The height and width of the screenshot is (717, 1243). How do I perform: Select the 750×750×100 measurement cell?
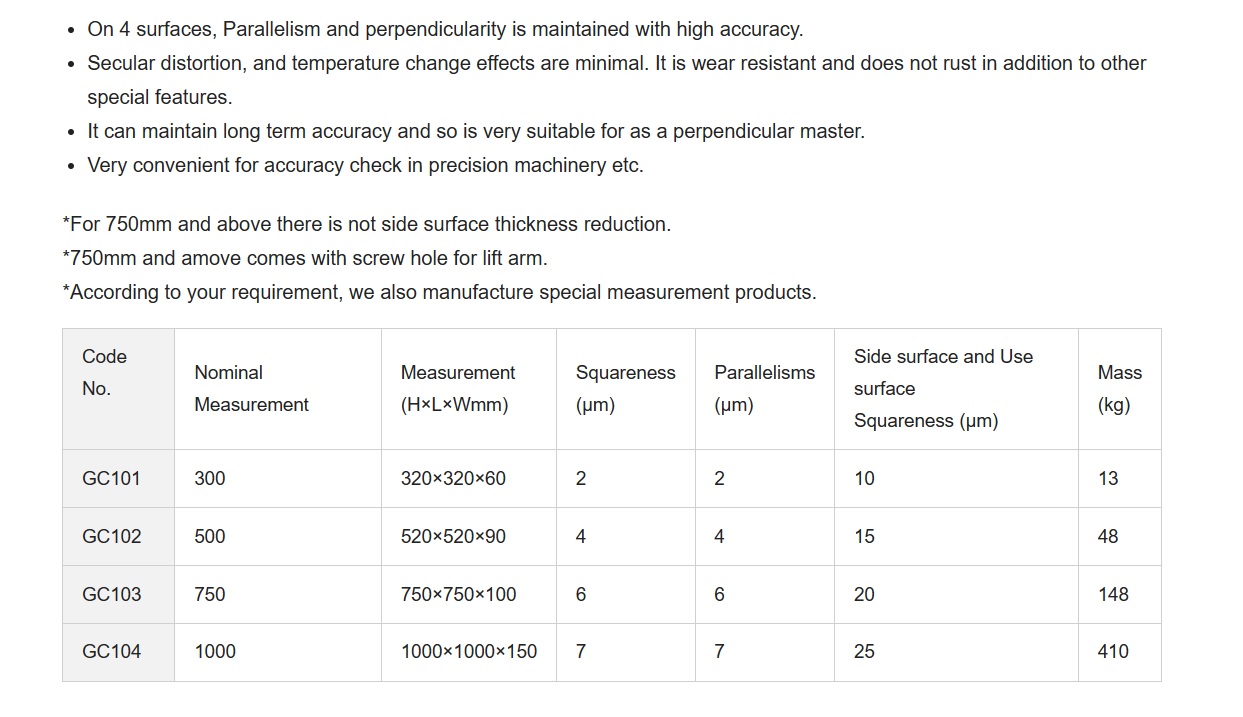458,594
